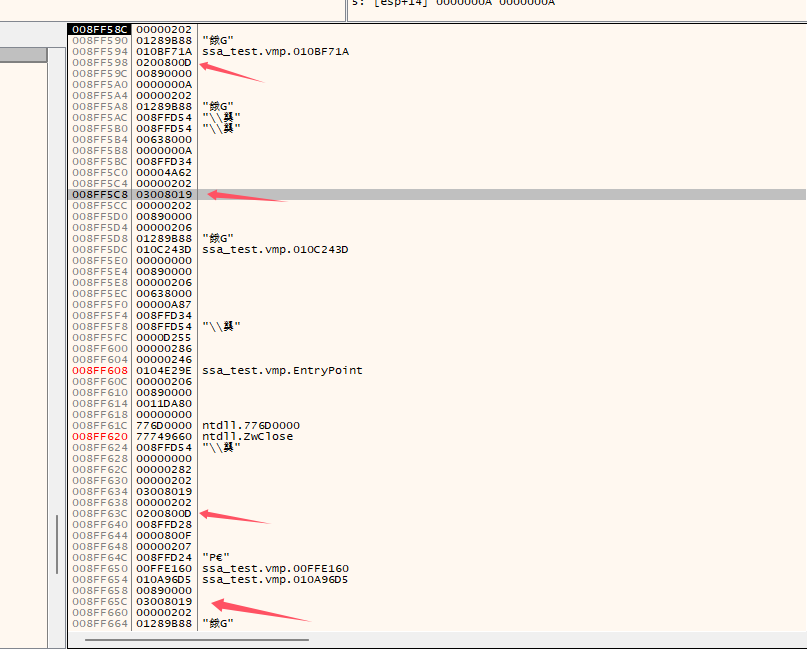Click stack address 008FF5AC
The height and width of the screenshot is (649, 807).
[99, 117]
